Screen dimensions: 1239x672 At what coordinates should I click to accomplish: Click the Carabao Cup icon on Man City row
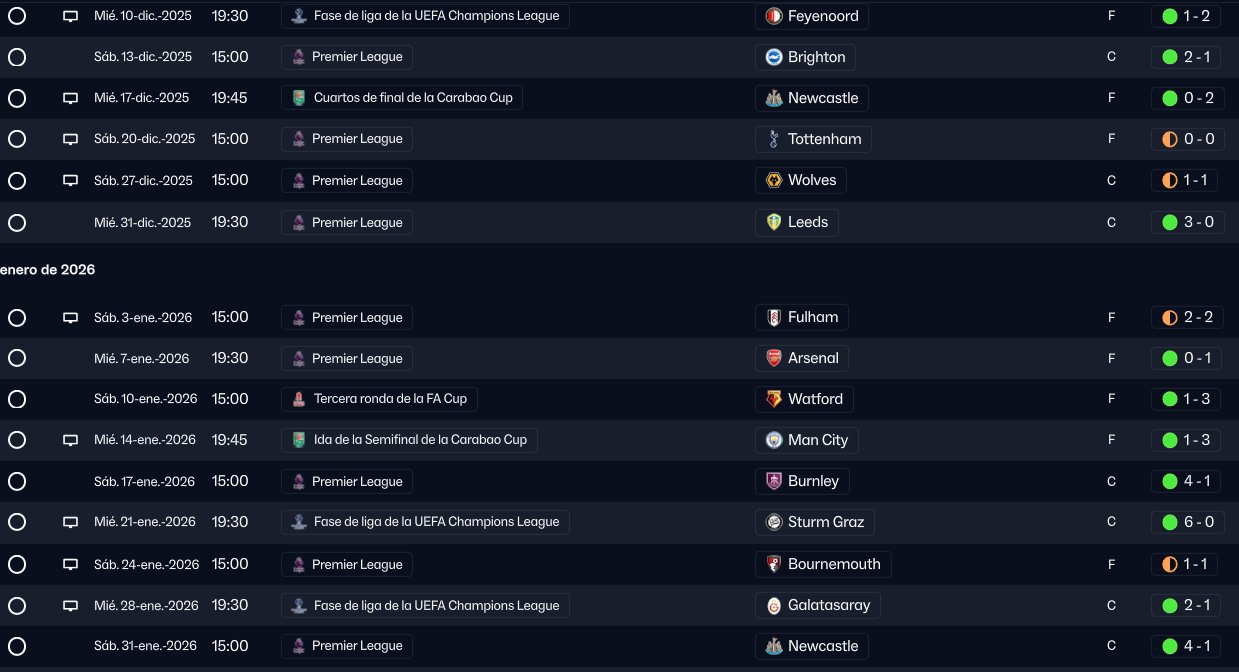click(x=298, y=440)
